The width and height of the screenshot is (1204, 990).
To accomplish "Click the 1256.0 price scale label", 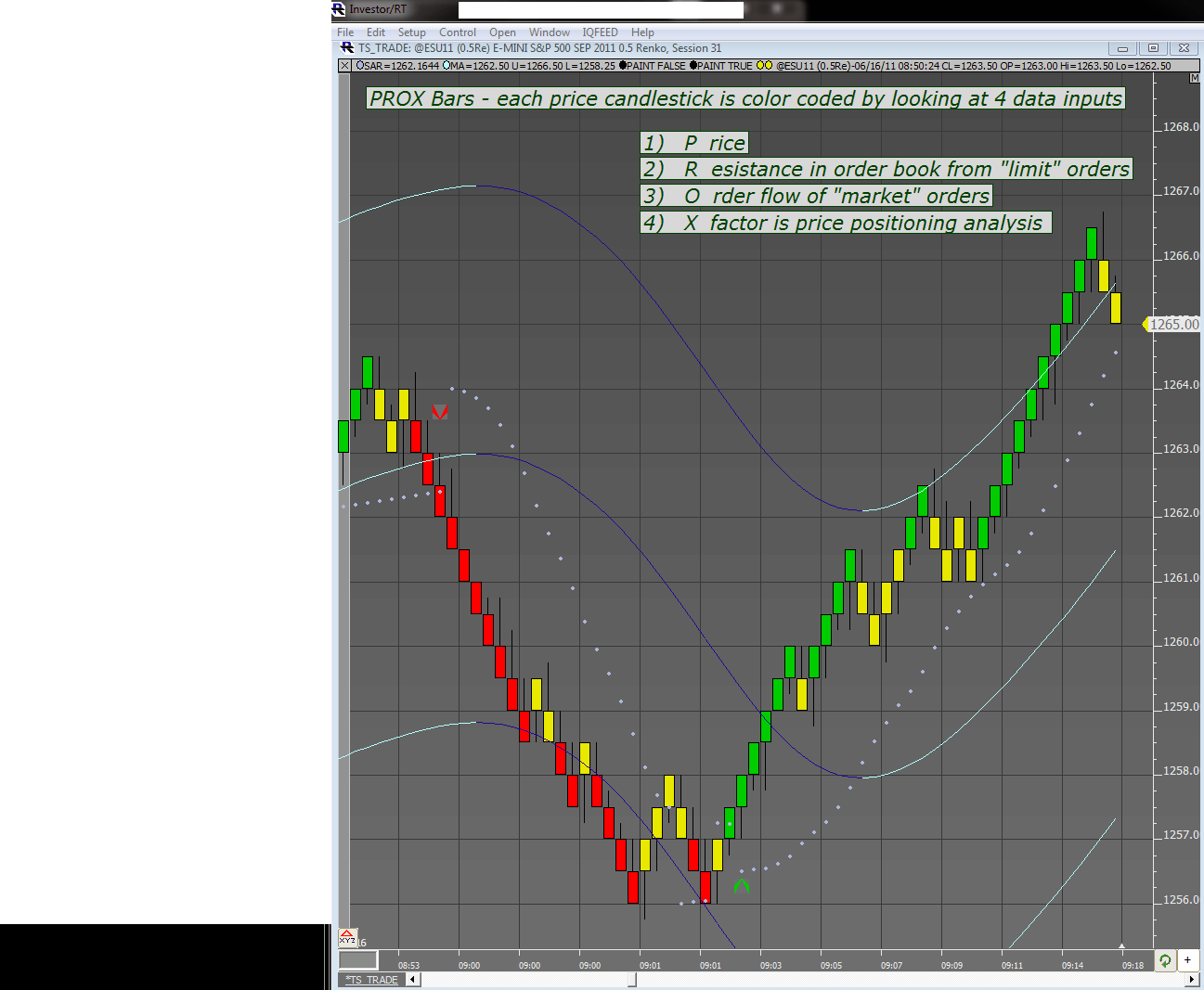I will click(1181, 900).
